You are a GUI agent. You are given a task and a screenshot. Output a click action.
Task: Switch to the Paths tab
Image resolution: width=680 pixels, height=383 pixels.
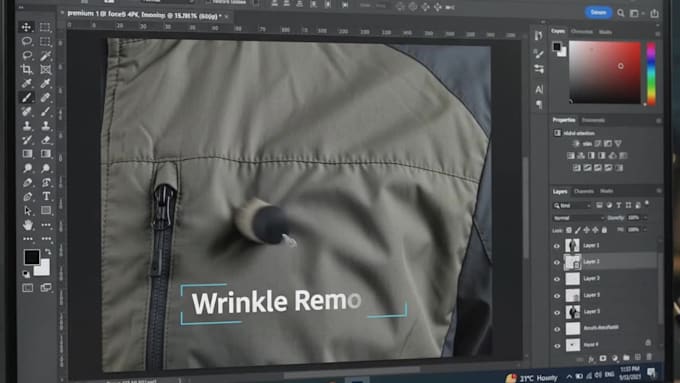pyautogui.click(x=606, y=191)
